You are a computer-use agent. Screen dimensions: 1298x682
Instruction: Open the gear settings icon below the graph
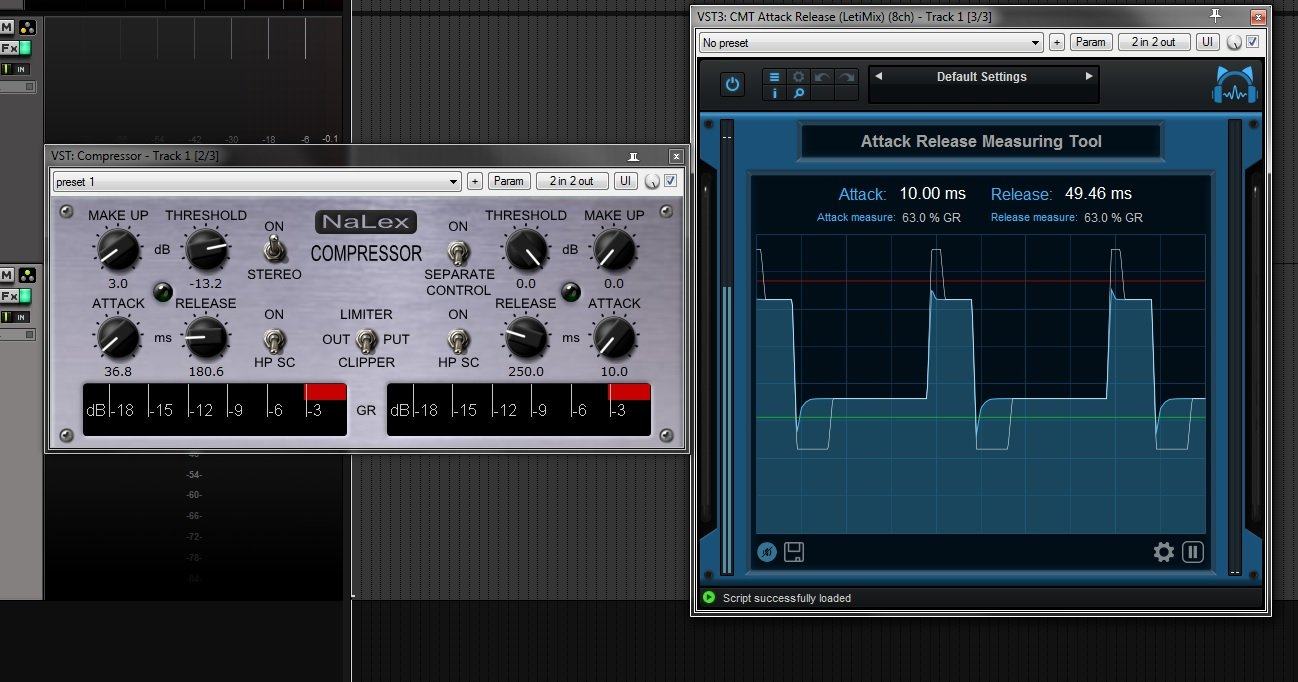[x=1163, y=552]
